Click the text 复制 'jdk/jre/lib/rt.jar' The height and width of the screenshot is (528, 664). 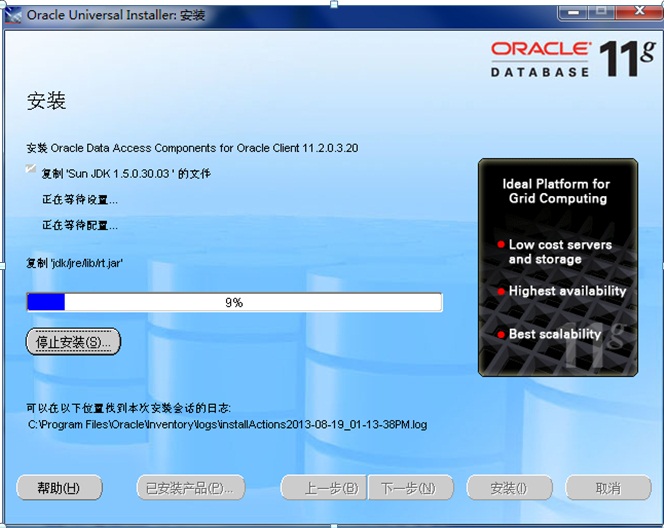click(x=75, y=263)
